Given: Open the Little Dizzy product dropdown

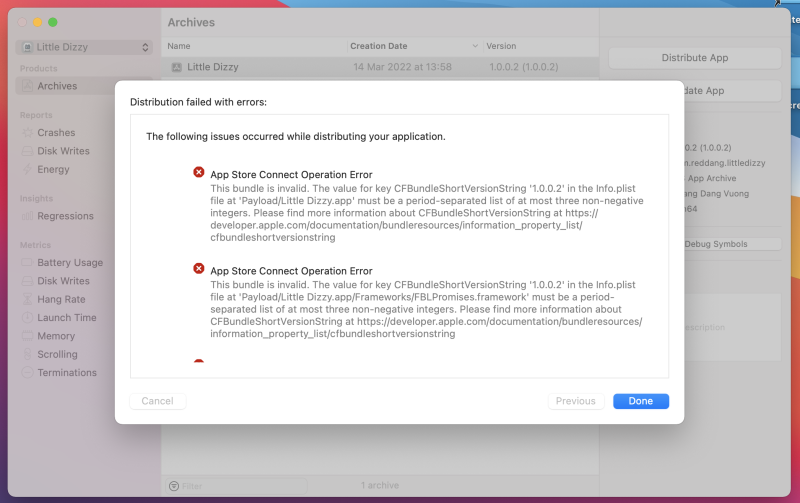Looking at the screenshot, I should click(84, 47).
